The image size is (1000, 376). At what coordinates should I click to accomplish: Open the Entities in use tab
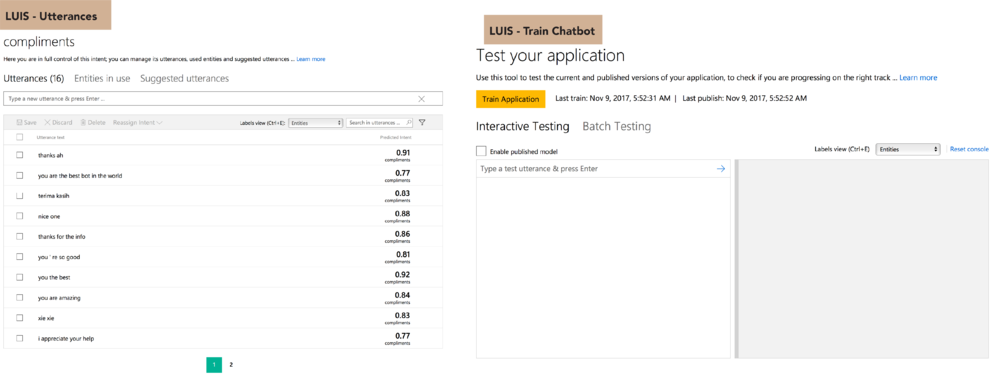pos(102,78)
